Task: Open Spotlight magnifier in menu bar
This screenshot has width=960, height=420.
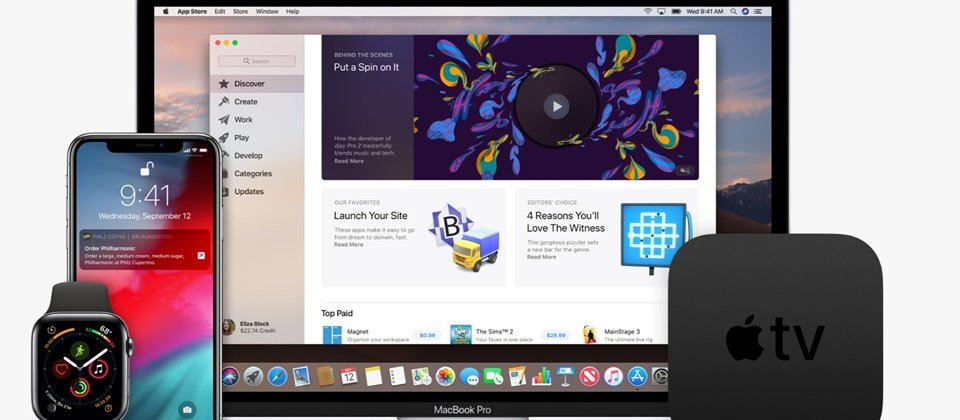Action: (731, 11)
